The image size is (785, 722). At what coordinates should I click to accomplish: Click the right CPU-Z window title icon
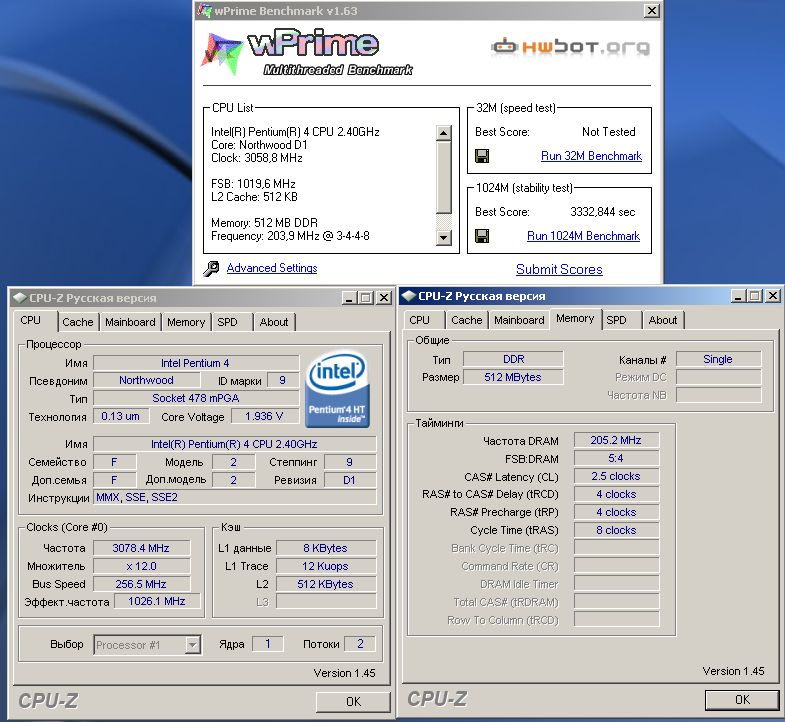pyautogui.click(x=409, y=296)
